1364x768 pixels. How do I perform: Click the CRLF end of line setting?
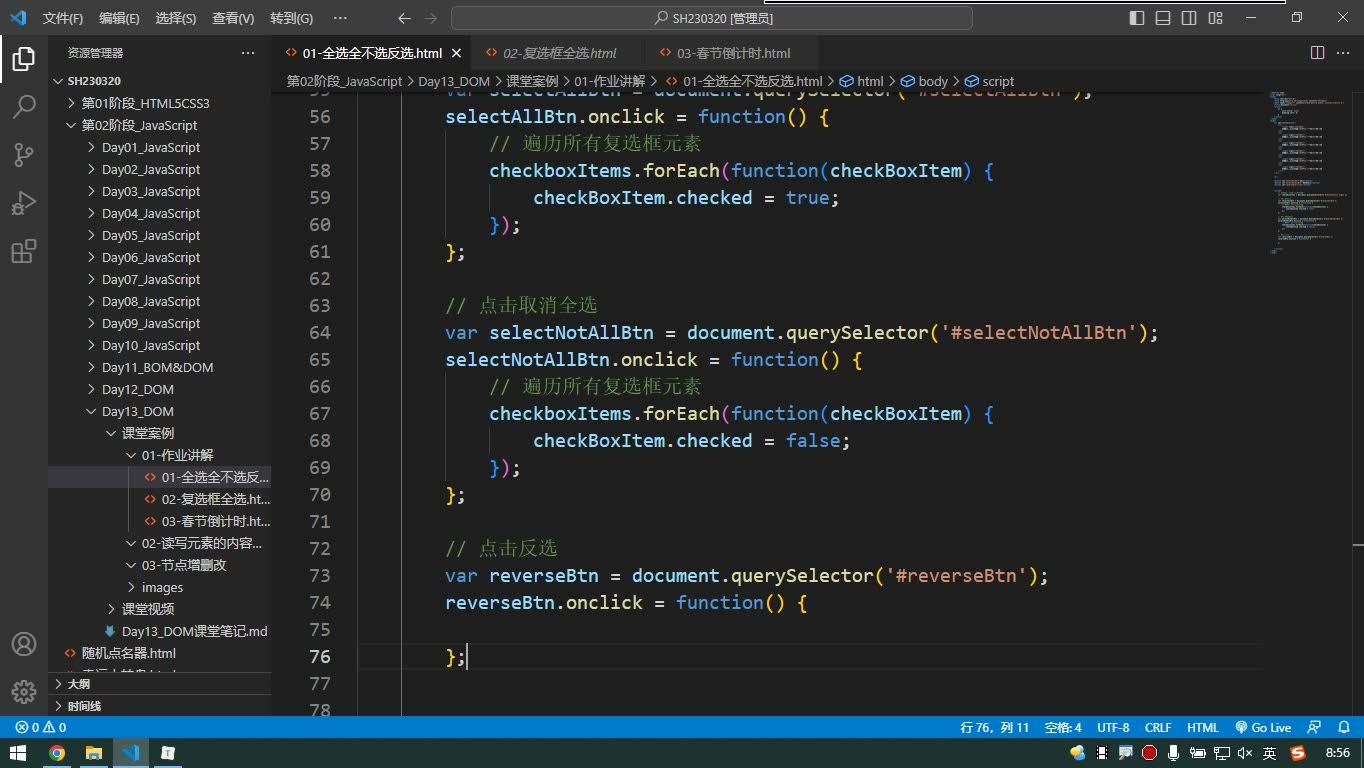click(x=1158, y=727)
